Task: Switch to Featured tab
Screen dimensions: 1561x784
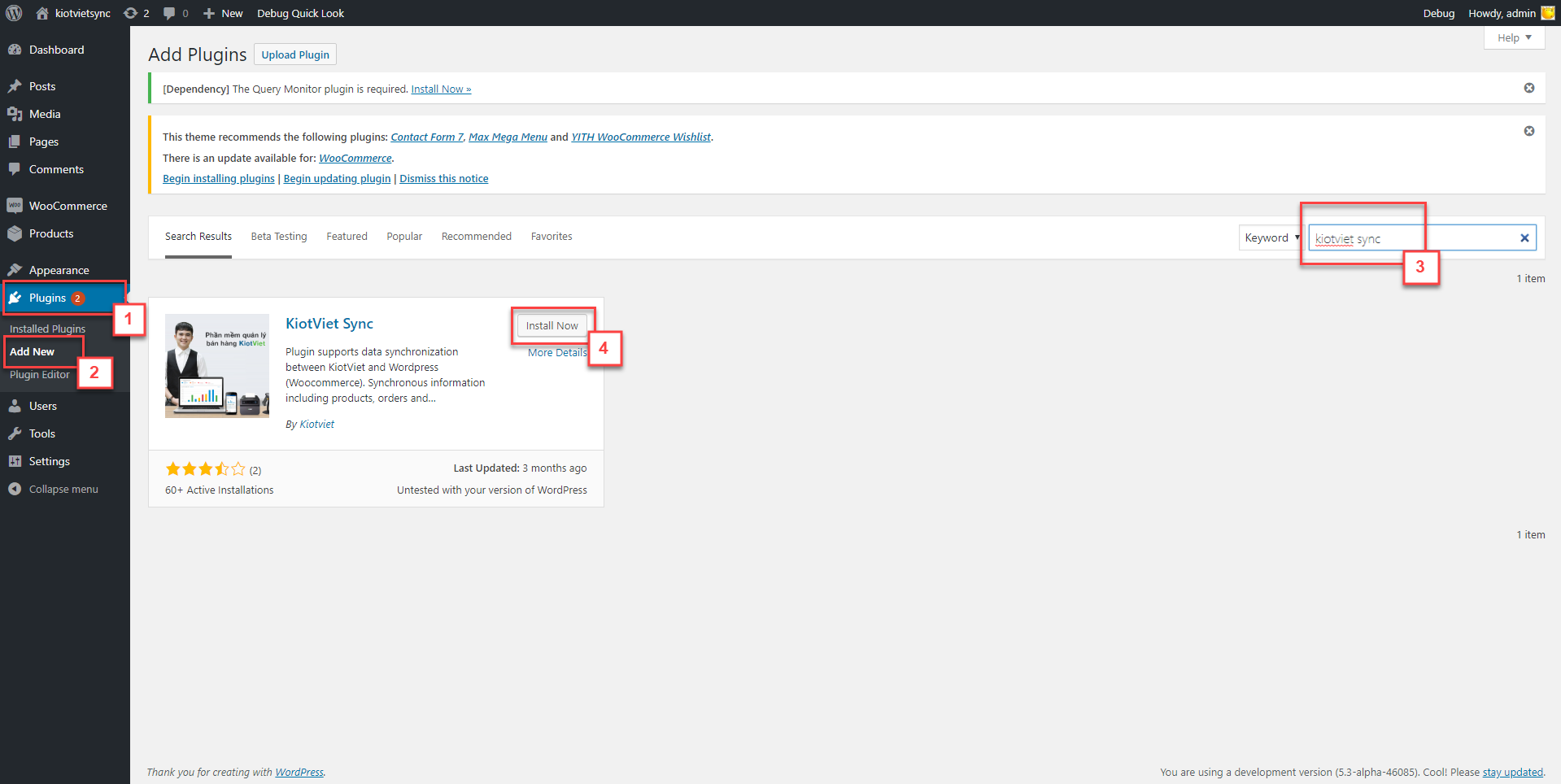Action: 347,237
